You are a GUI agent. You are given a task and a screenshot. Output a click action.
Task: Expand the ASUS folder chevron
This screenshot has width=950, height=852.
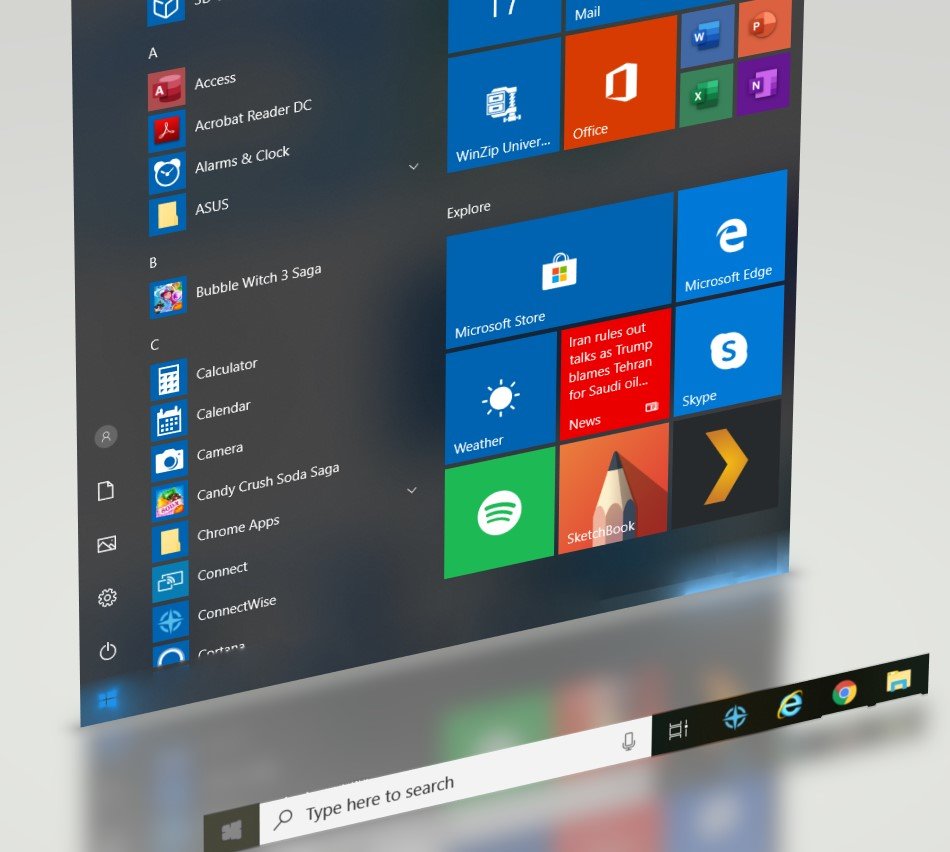pos(413,166)
